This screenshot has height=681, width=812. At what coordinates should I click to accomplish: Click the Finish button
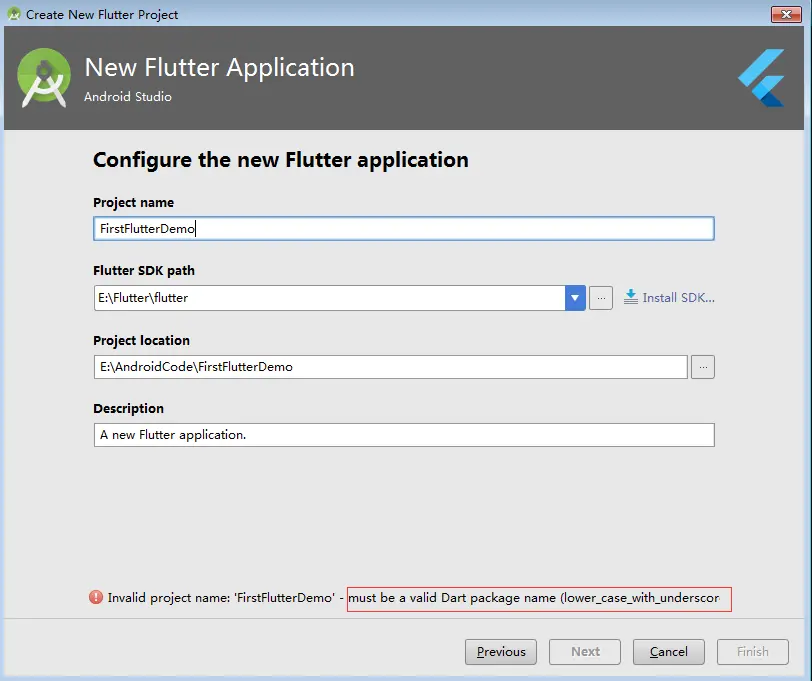752,651
